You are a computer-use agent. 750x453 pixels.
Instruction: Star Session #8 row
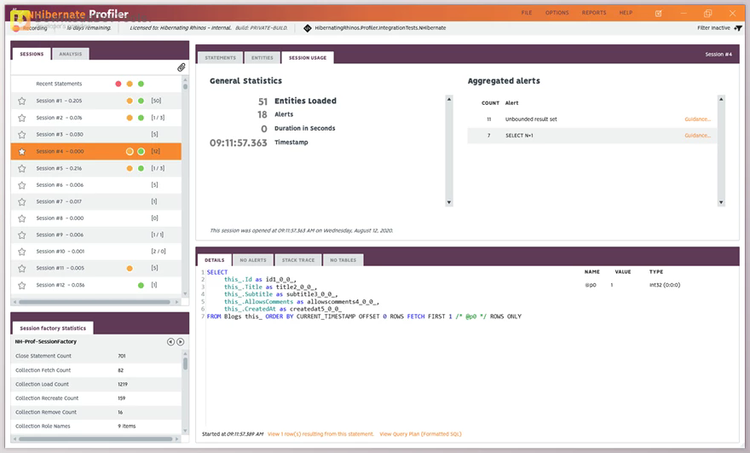tap(22, 219)
